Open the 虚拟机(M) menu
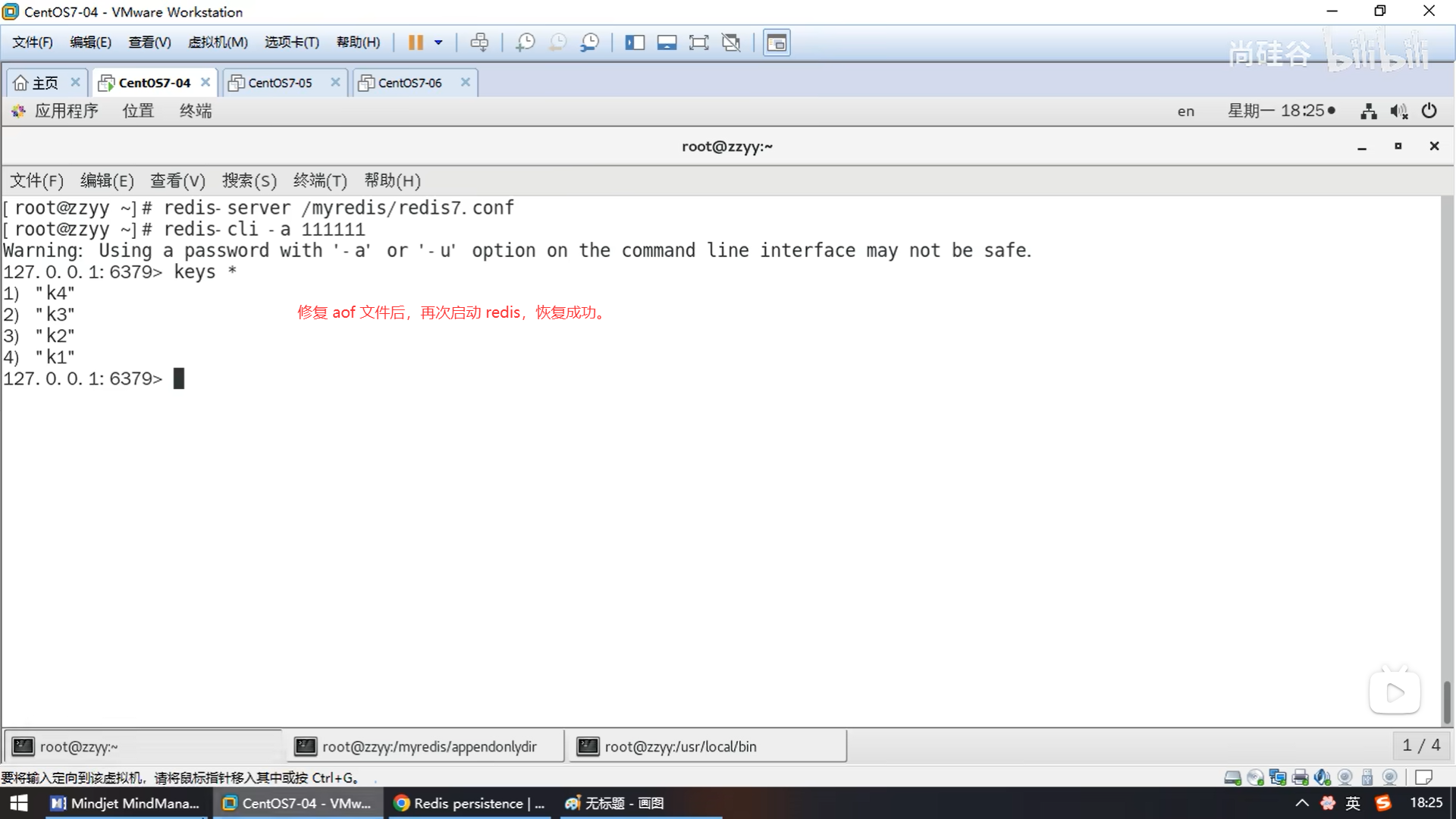 218,42
